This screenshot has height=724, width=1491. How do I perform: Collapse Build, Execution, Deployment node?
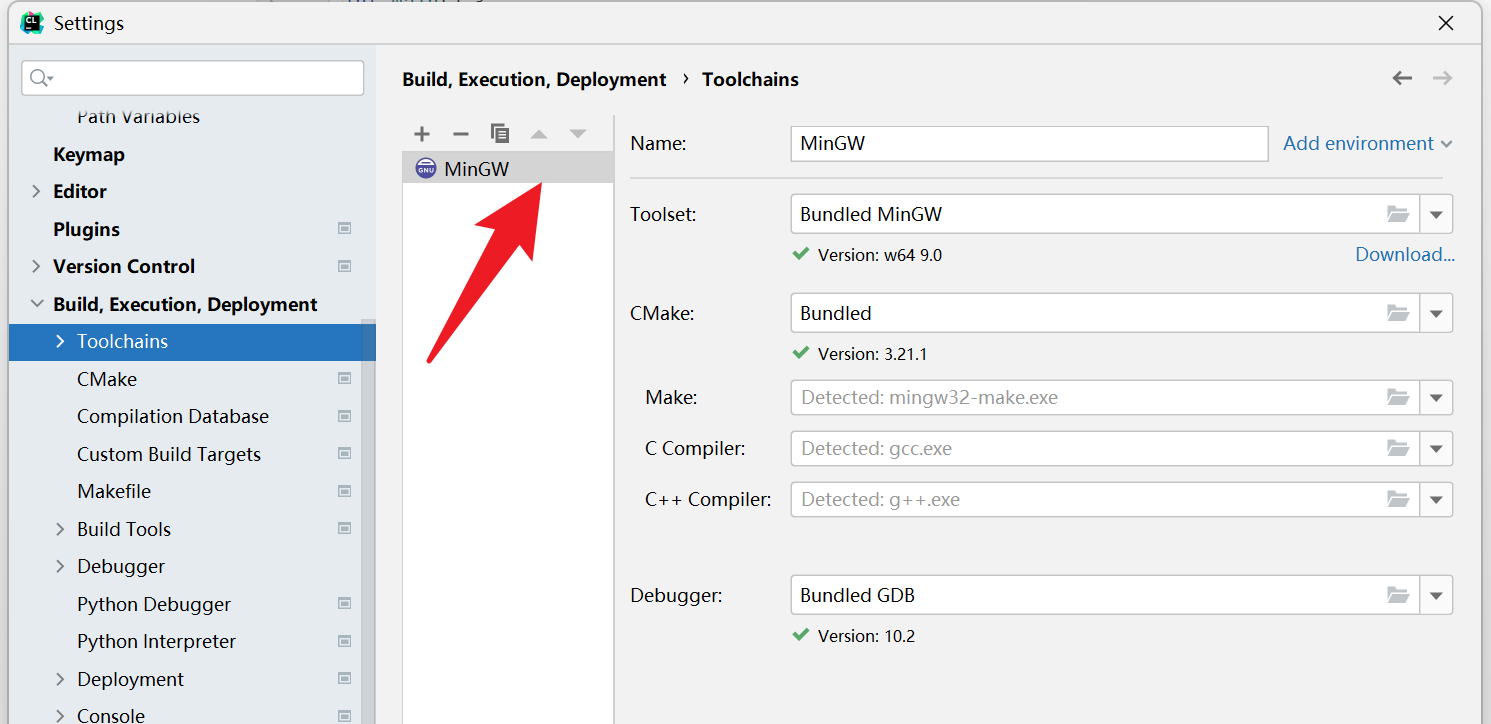point(37,304)
